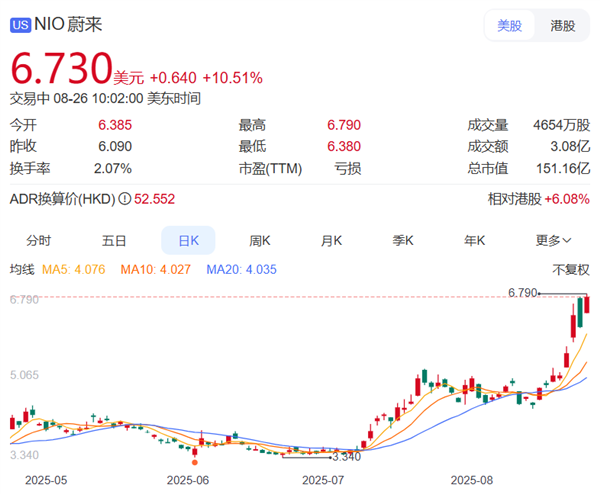
Task: Open the 不复权 adjustment selector
Action: [571, 269]
